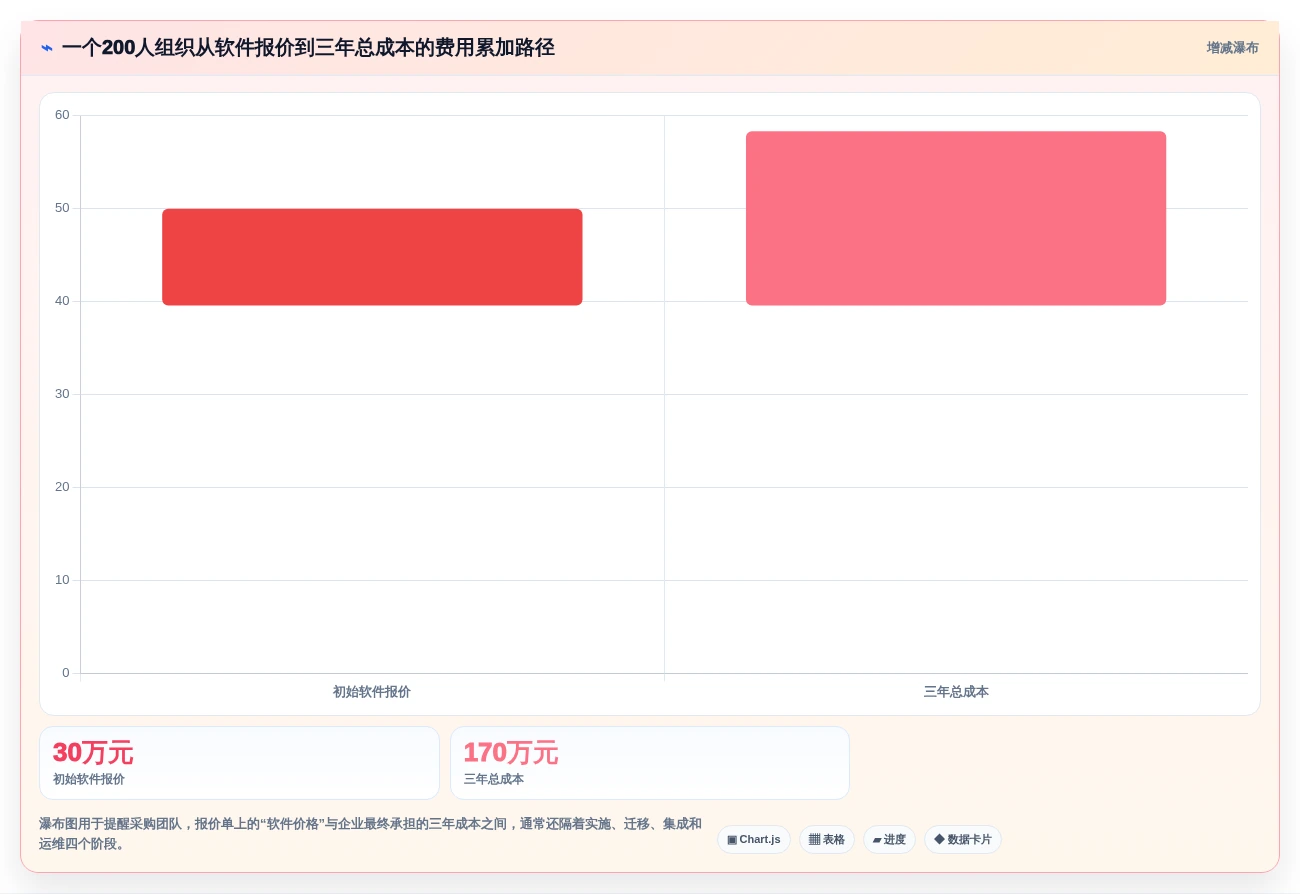Image resolution: width=1300 pixels, height=894 pixels.
Task: Click the 初始软件报价 axis label
Action: tap(372, 692)
